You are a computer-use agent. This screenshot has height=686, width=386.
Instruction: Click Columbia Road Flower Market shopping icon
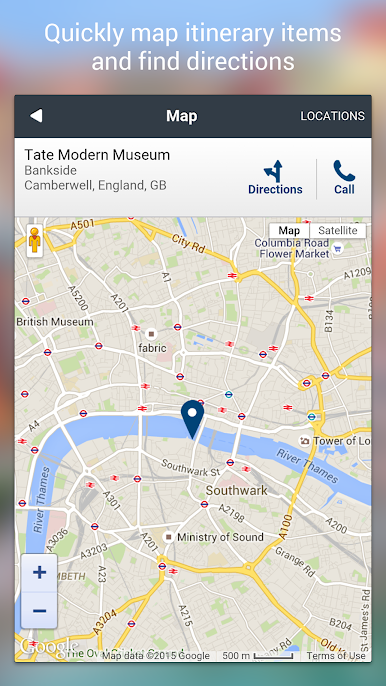337,249
